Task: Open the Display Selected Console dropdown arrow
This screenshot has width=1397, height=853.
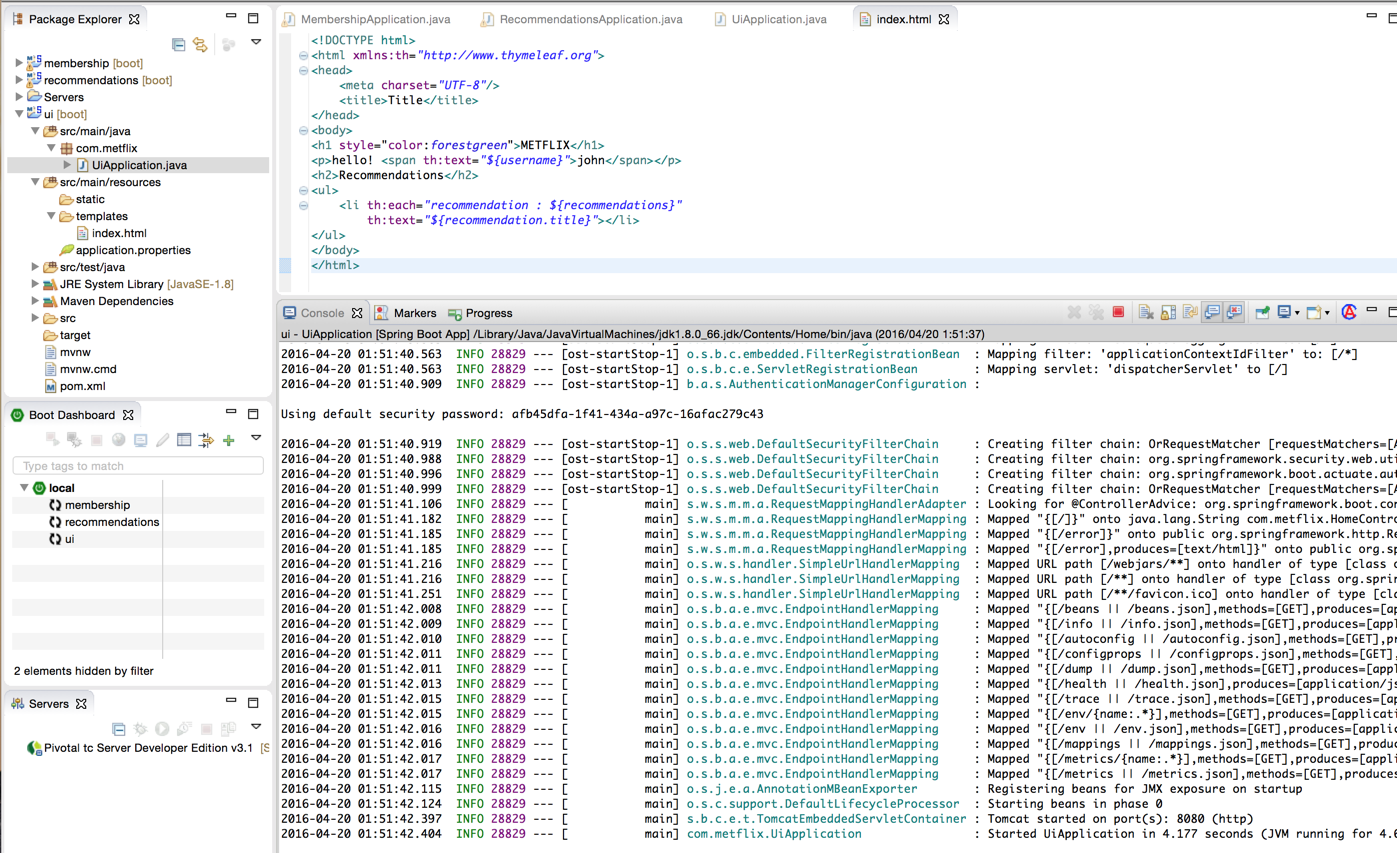Action: pyautogui.click(x=1297, y=313)
